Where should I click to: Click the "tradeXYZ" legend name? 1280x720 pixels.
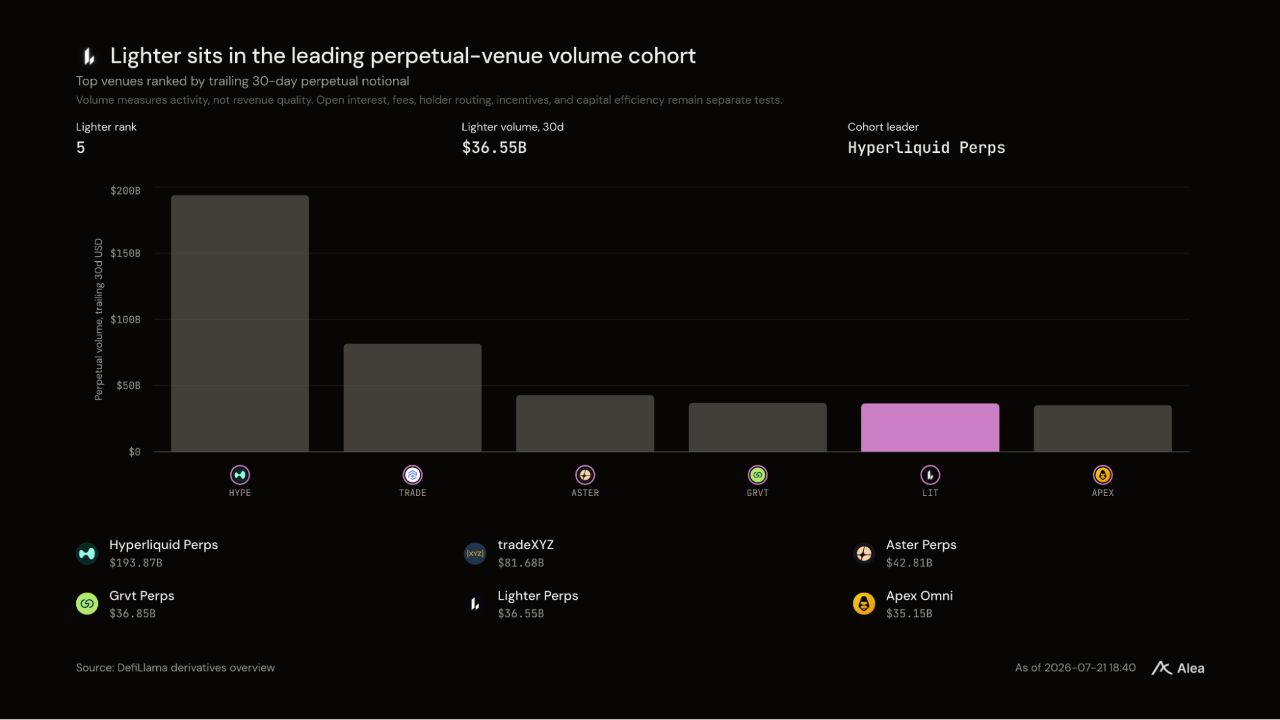(526, 545)
